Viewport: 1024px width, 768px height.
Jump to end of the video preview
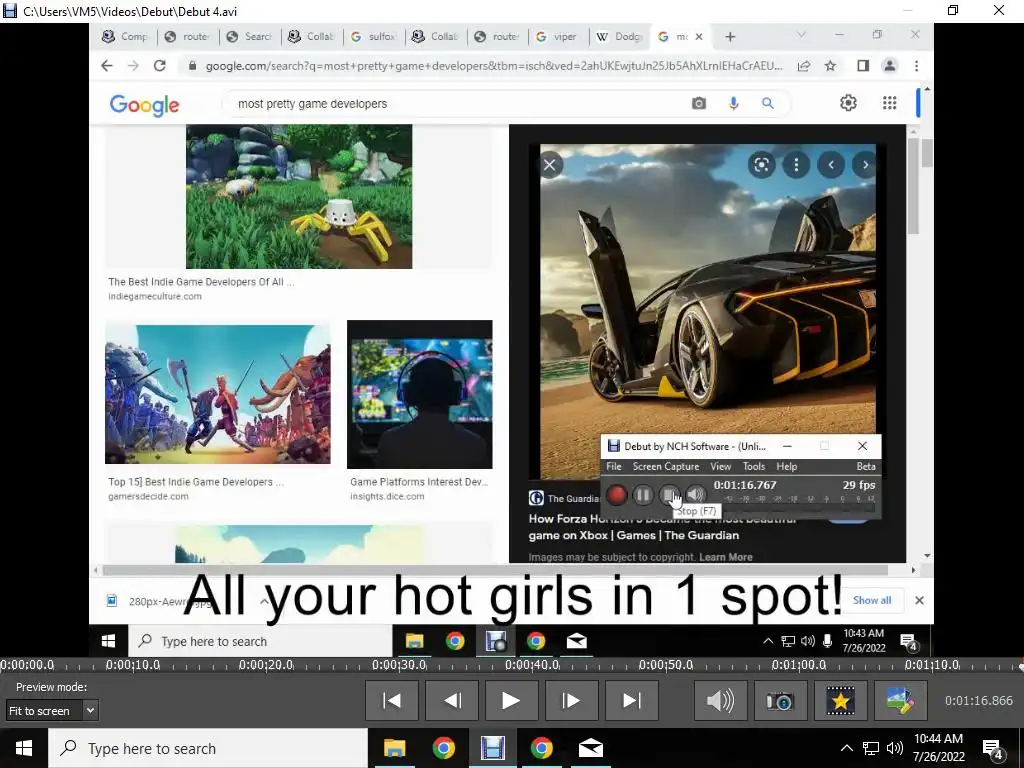click(632, 701)
